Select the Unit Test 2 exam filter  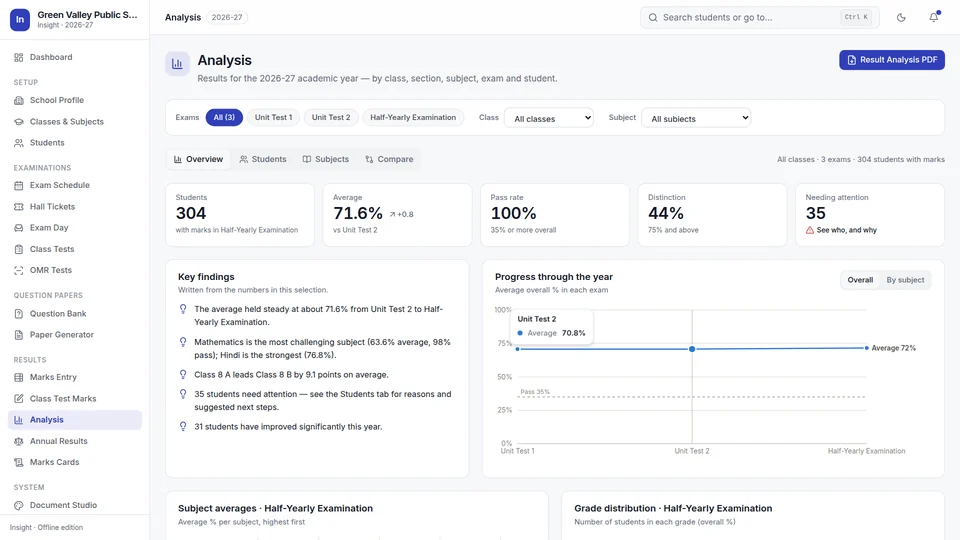(x=331, y=118)
